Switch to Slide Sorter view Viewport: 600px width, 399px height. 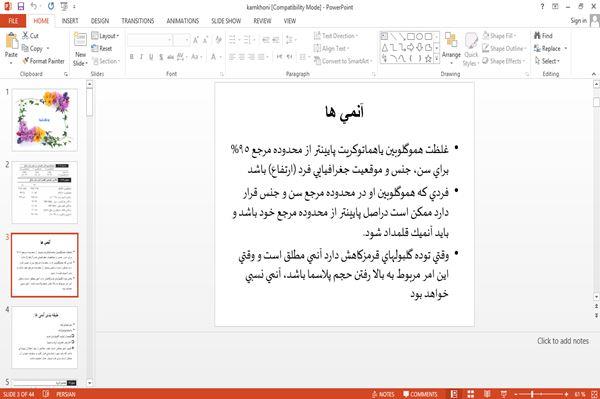471,394
